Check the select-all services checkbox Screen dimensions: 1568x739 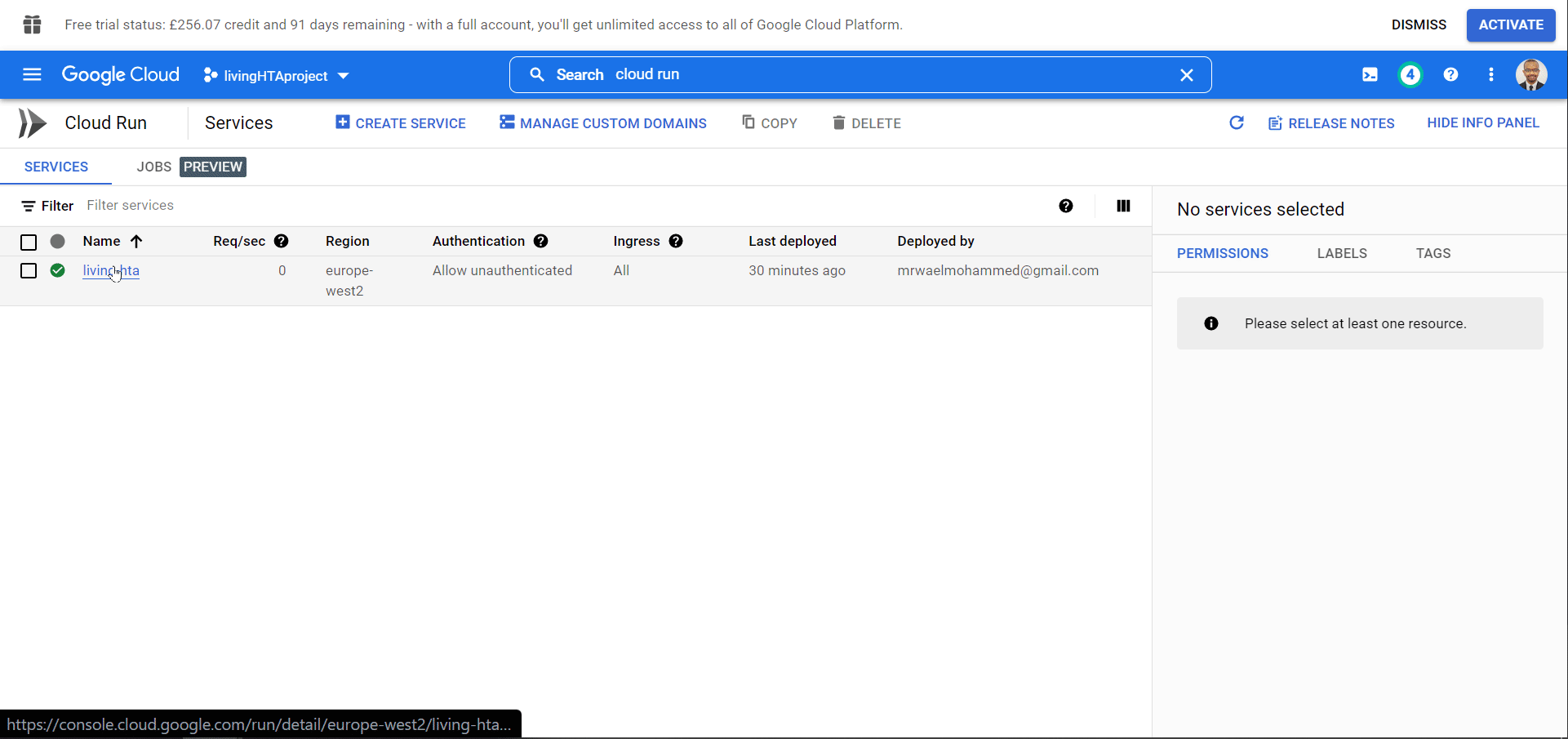[29, 242]
